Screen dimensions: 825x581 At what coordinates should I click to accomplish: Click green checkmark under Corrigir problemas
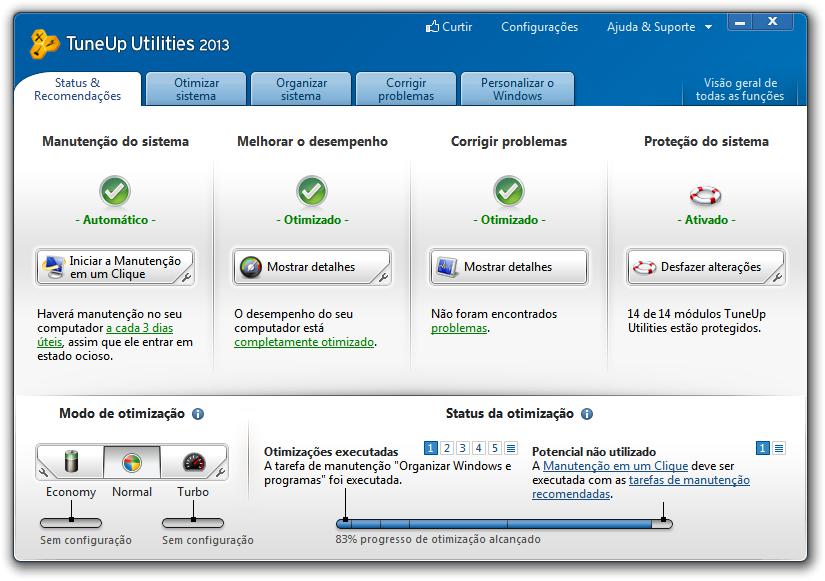509,191
